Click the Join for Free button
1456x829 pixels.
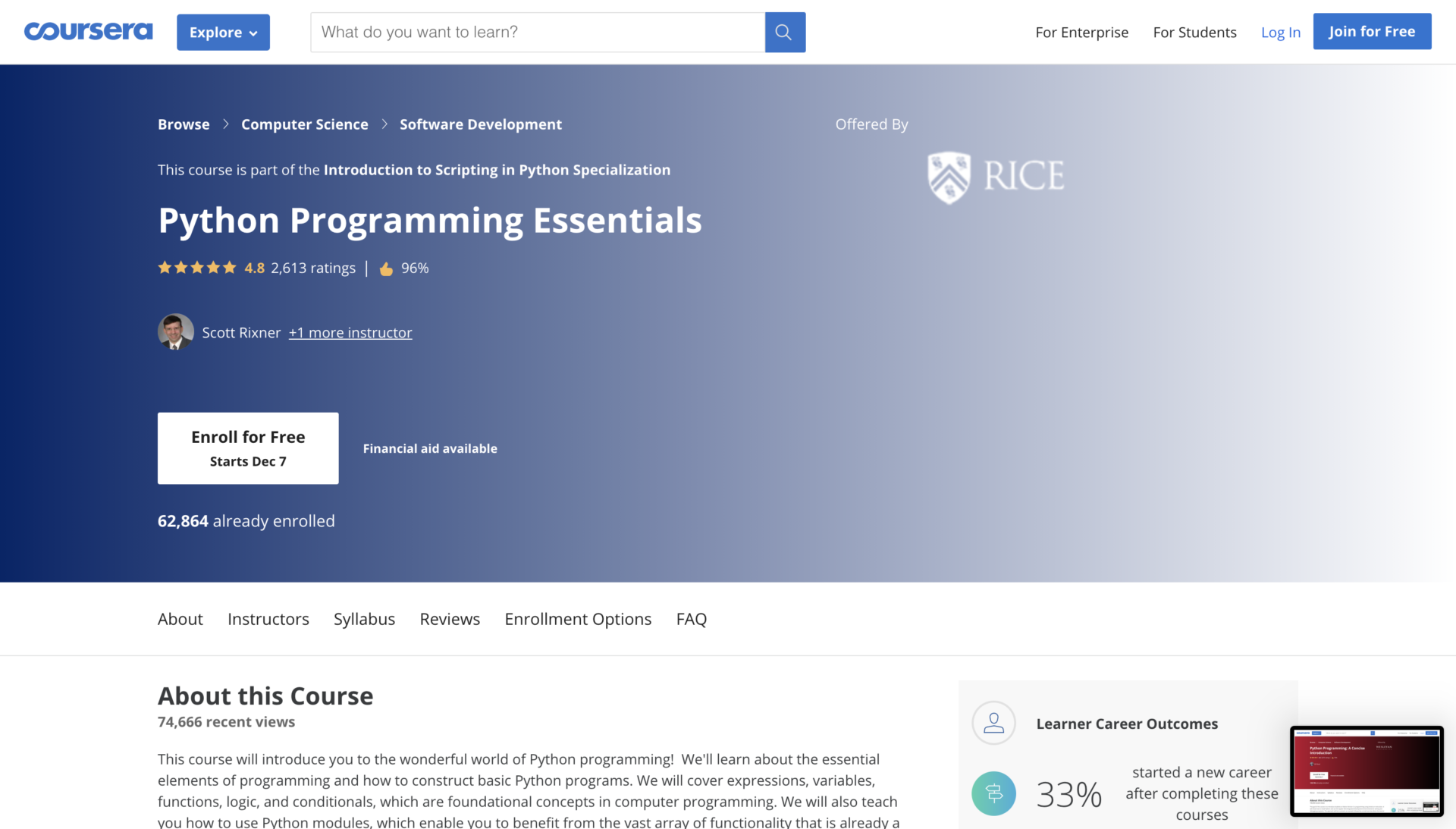pos(1371,32)
